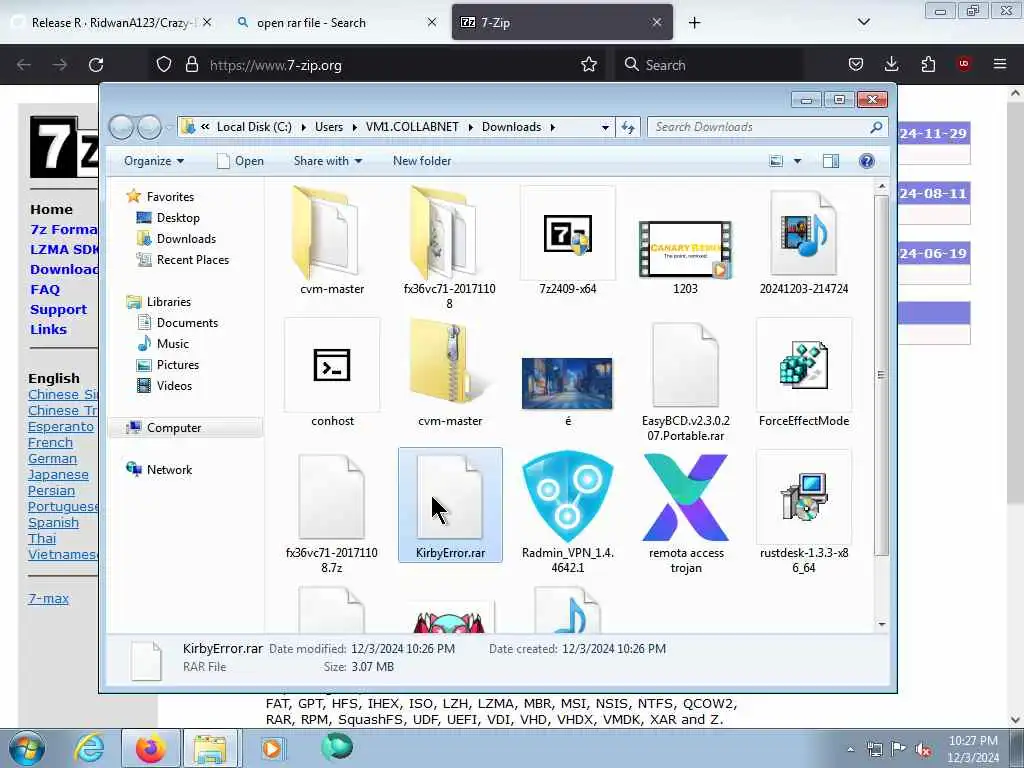1024x768 pixels.
Task: Expand the Share with dropdown
Action: (327, 161)
